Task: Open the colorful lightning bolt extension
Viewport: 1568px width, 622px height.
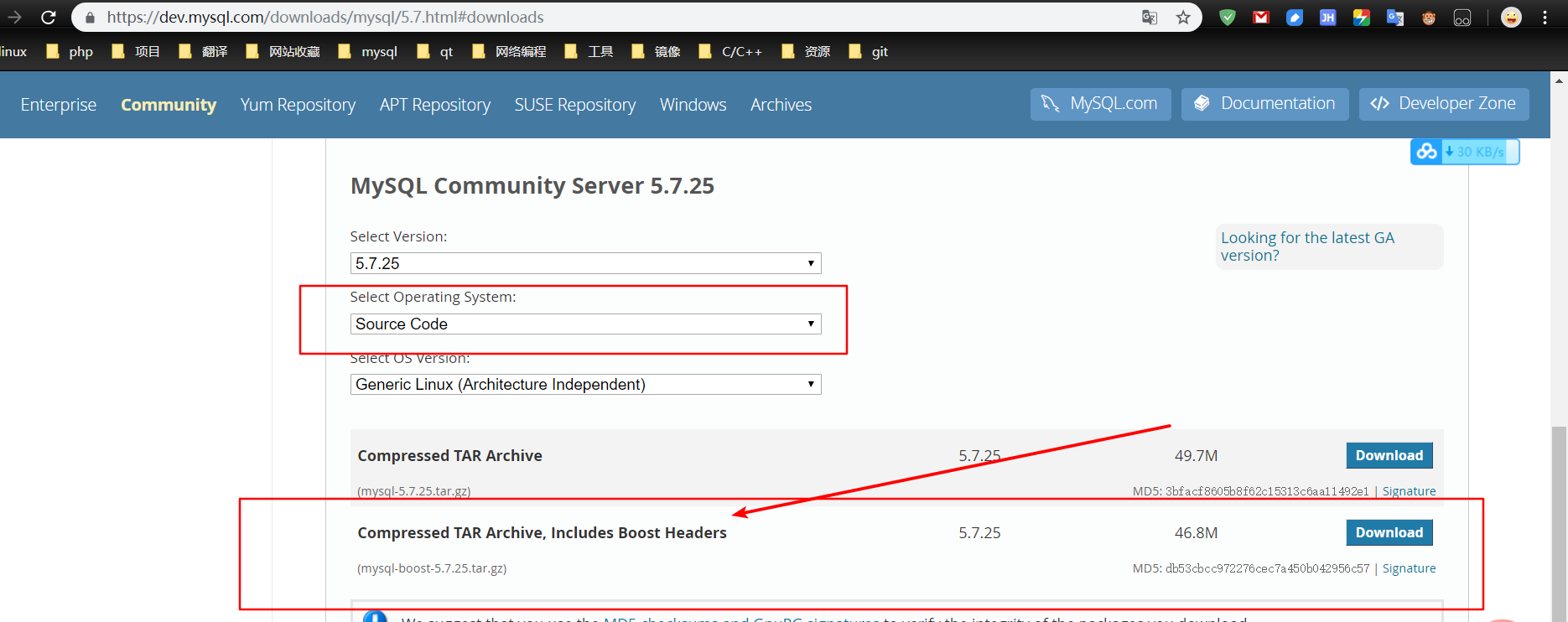Action: click(1362, 17)
